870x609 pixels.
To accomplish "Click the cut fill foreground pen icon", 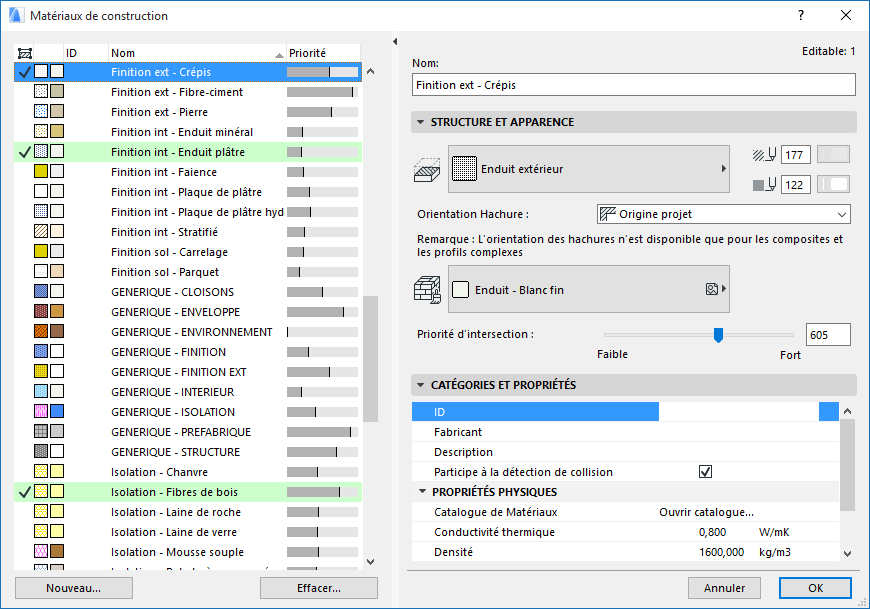I will pyautogui.click(x=765, y=154).
